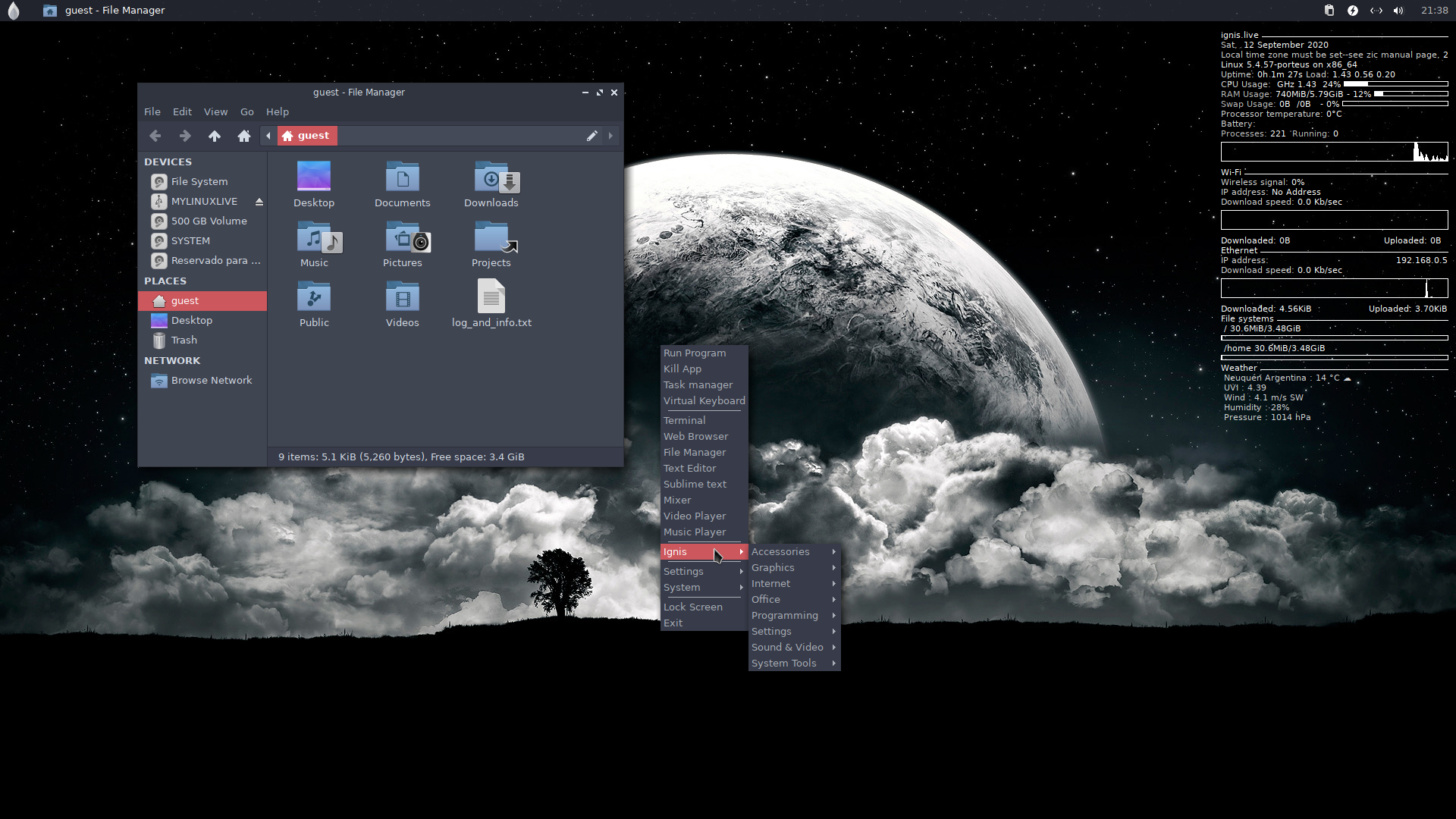Toggle path edit with pencil icon

click(591, 136)
